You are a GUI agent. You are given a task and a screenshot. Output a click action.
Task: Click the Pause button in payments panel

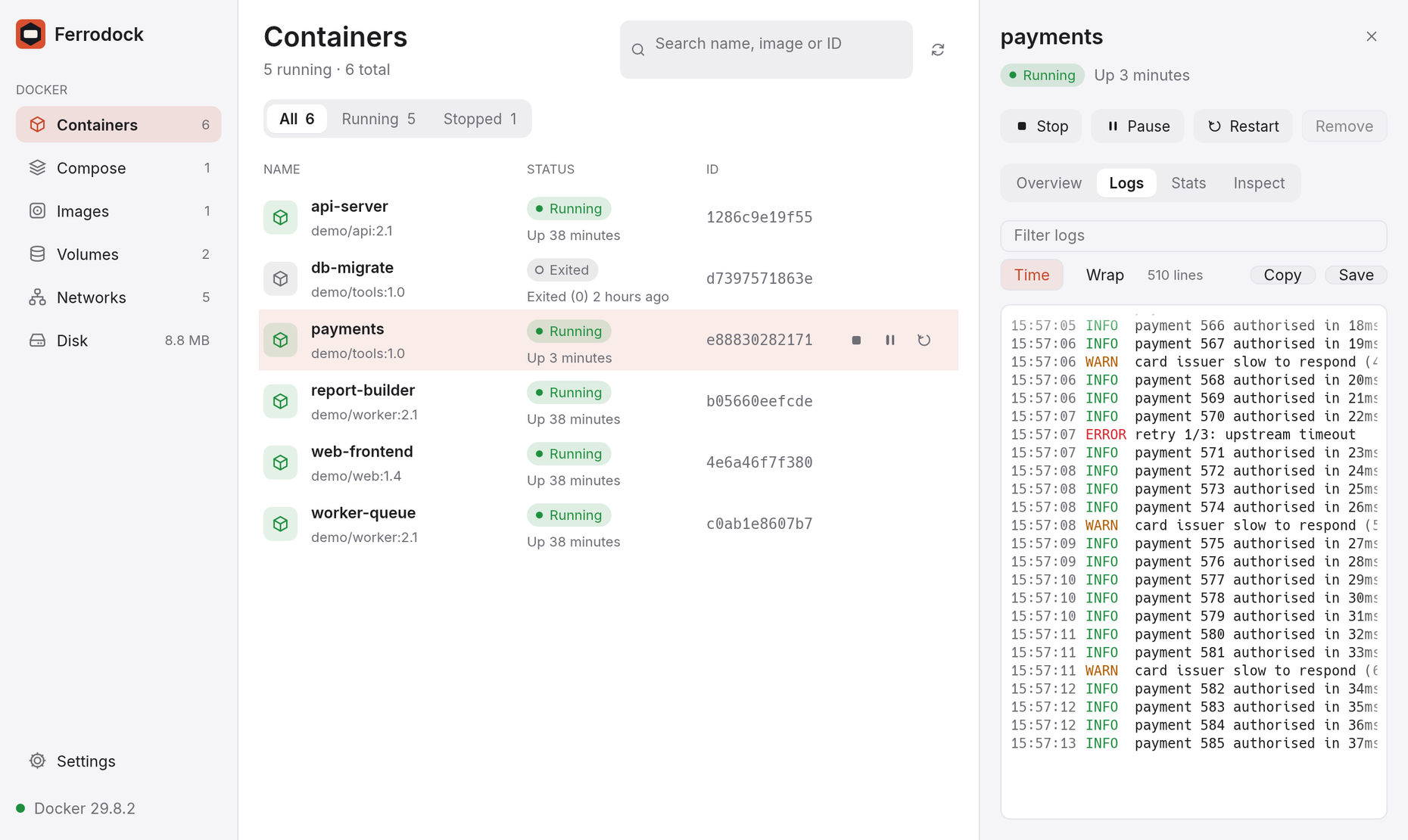pyautogui.click(x=1138, y=126)
